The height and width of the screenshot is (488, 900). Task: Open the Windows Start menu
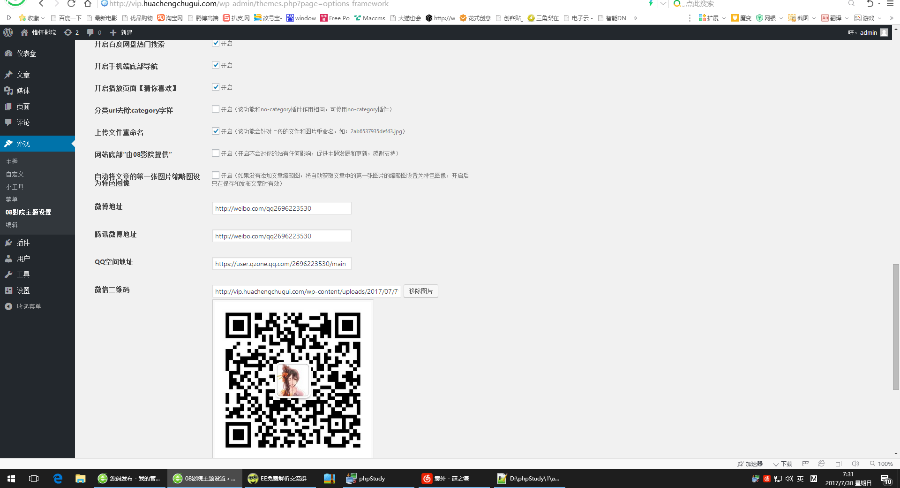click(11, 479)
